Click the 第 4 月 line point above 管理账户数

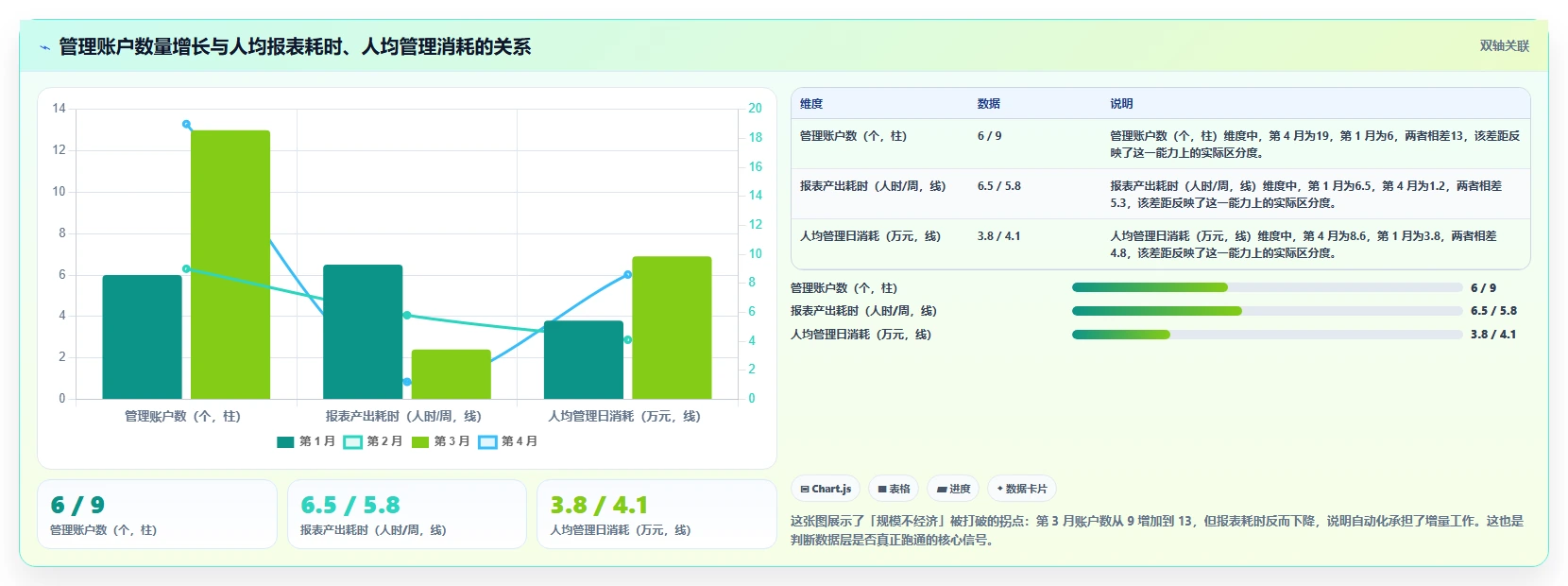186,124
